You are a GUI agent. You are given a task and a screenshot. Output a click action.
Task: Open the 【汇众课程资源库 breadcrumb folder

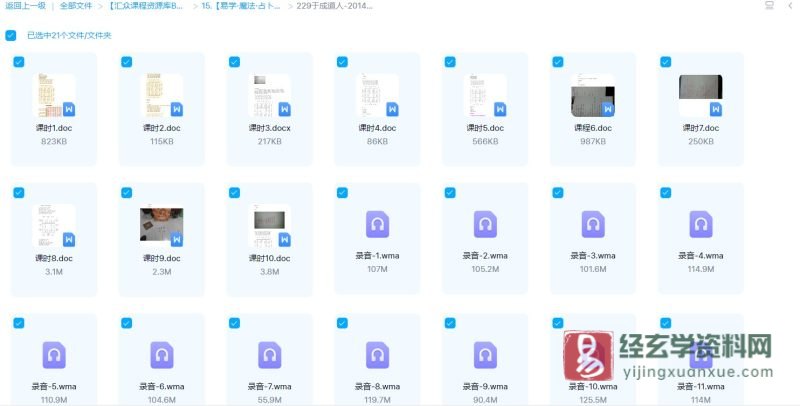coord(146,6)
